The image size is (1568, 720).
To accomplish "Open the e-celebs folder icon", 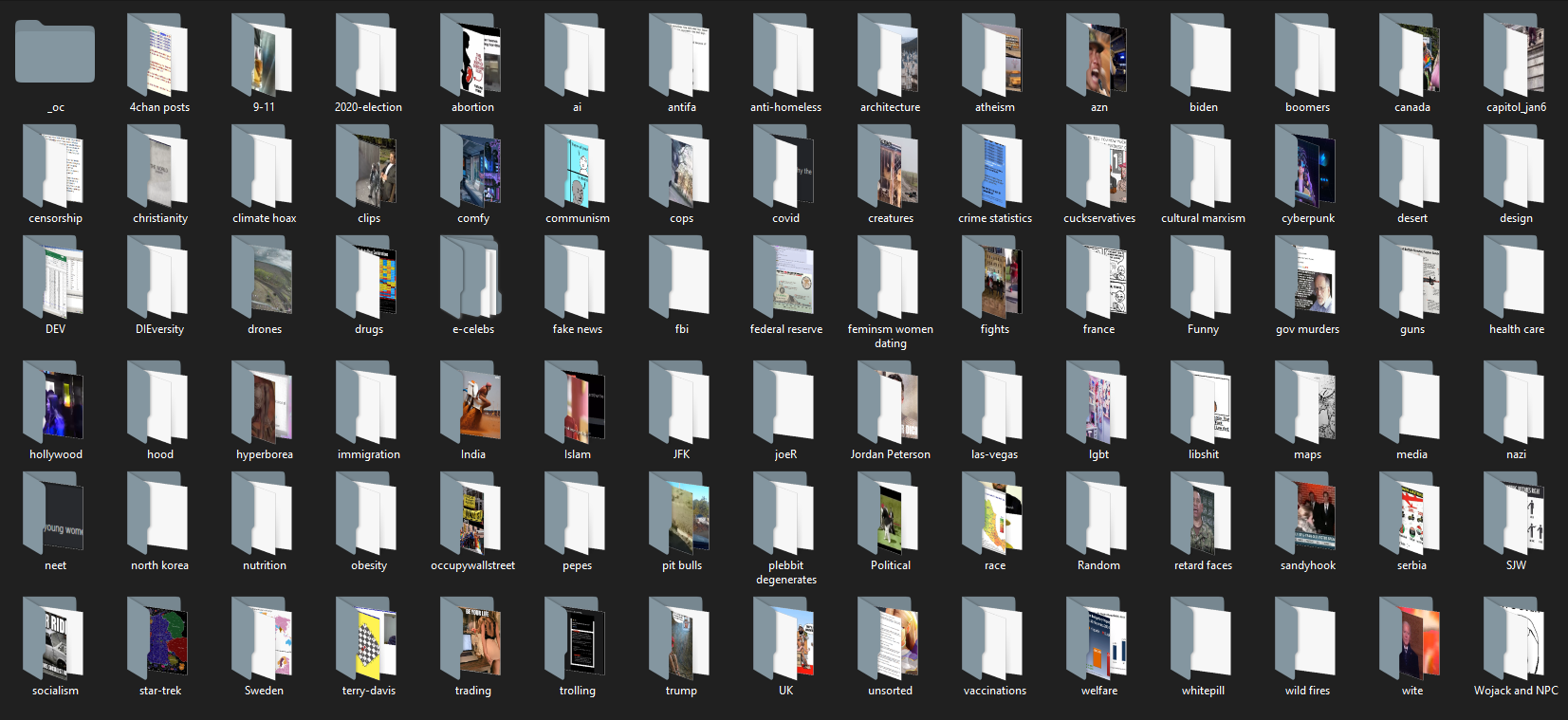I will tap(471, 277).
